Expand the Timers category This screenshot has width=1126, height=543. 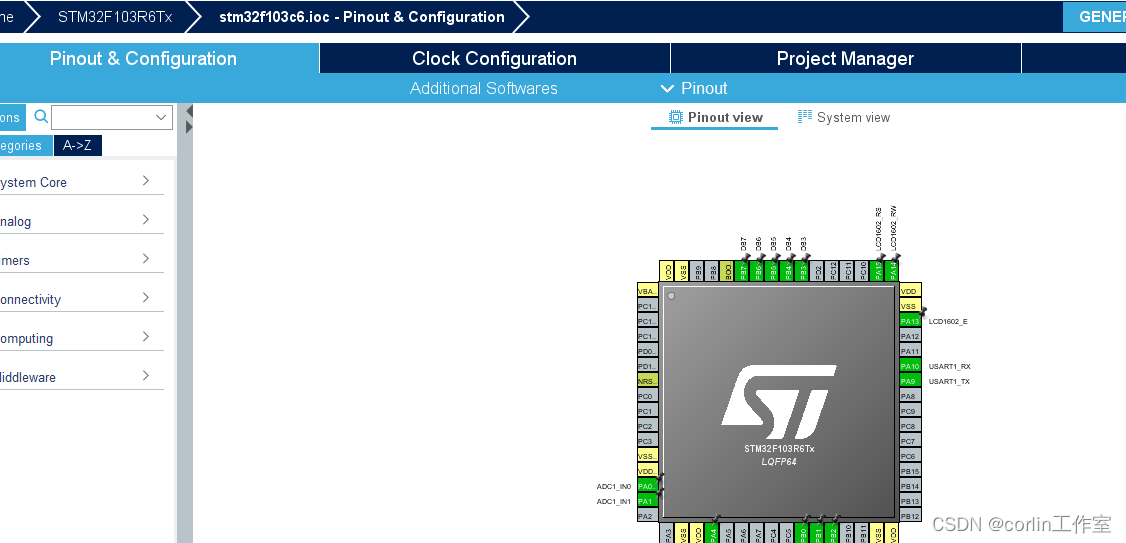point(80,259)
